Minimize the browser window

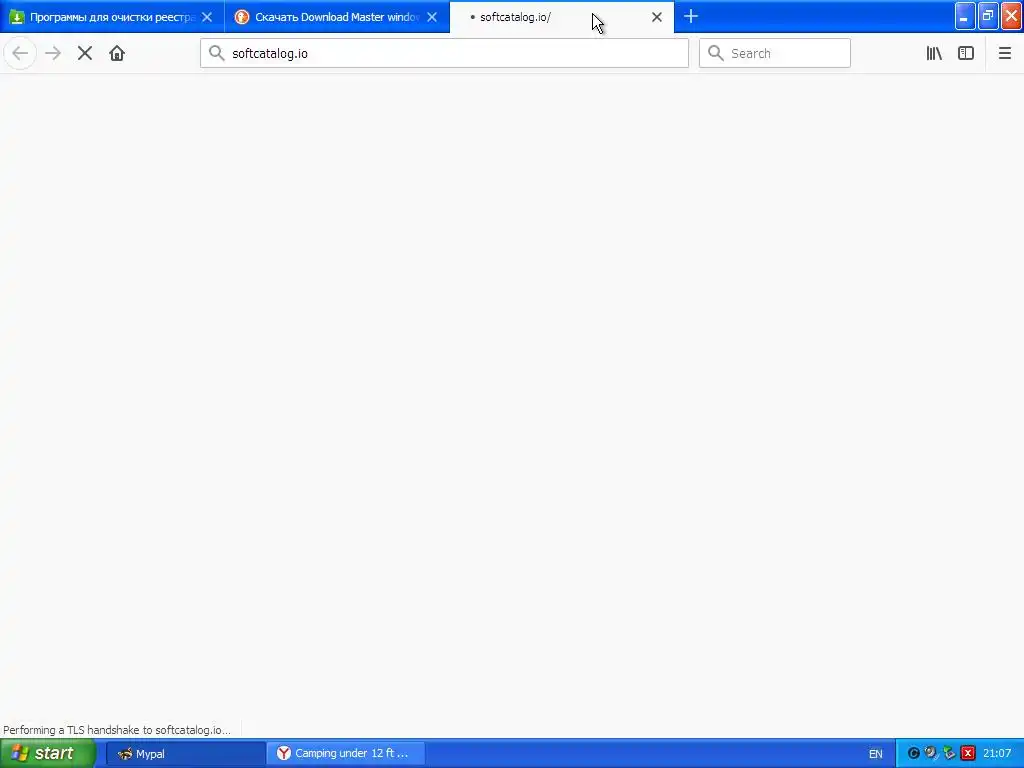click(965, 16)
